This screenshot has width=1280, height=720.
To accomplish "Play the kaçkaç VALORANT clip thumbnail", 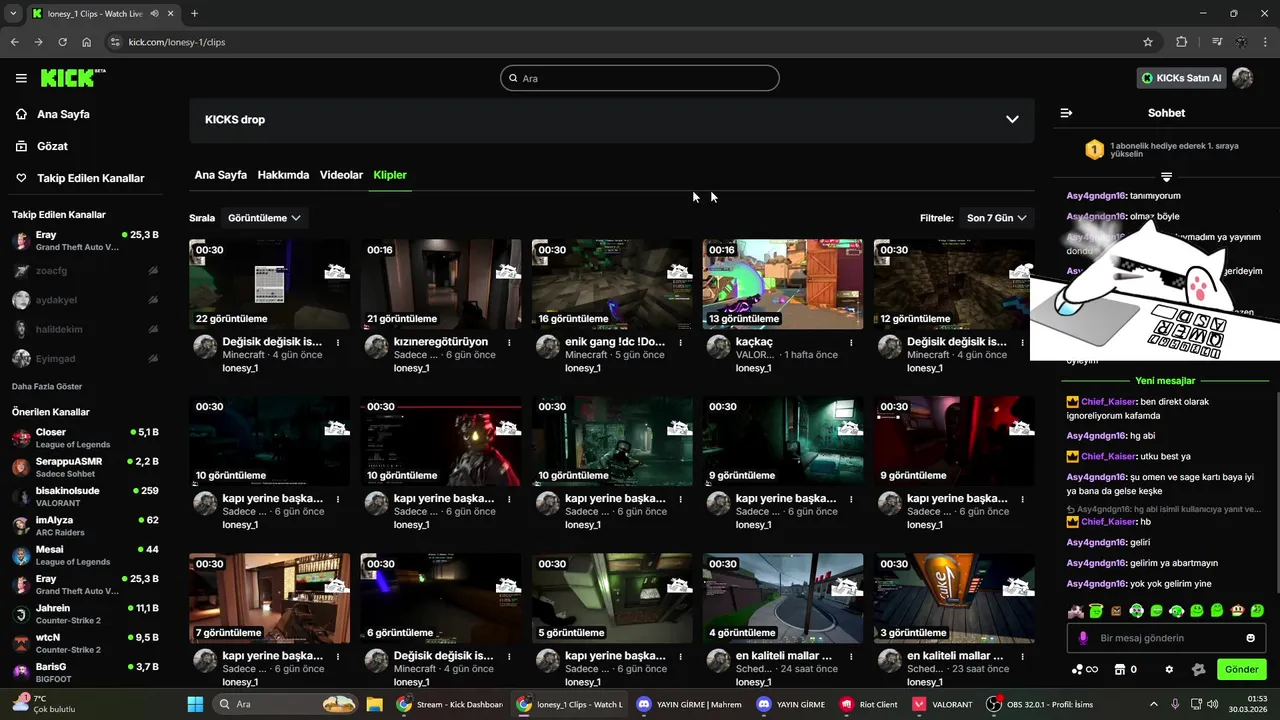I will [x=782, y=284].
